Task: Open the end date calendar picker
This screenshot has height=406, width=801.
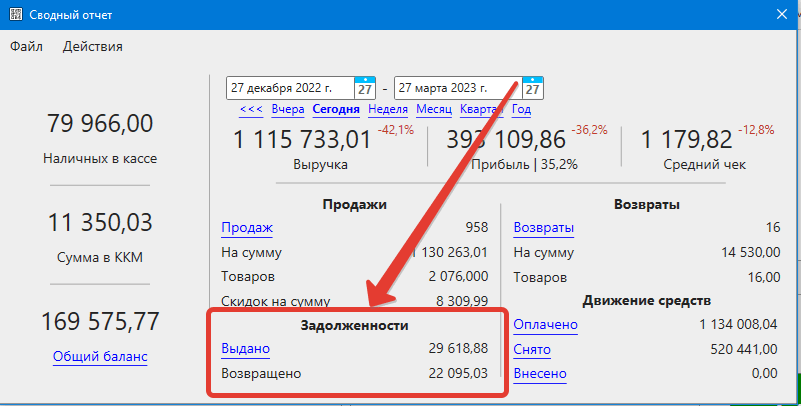Action: (534, 88)
